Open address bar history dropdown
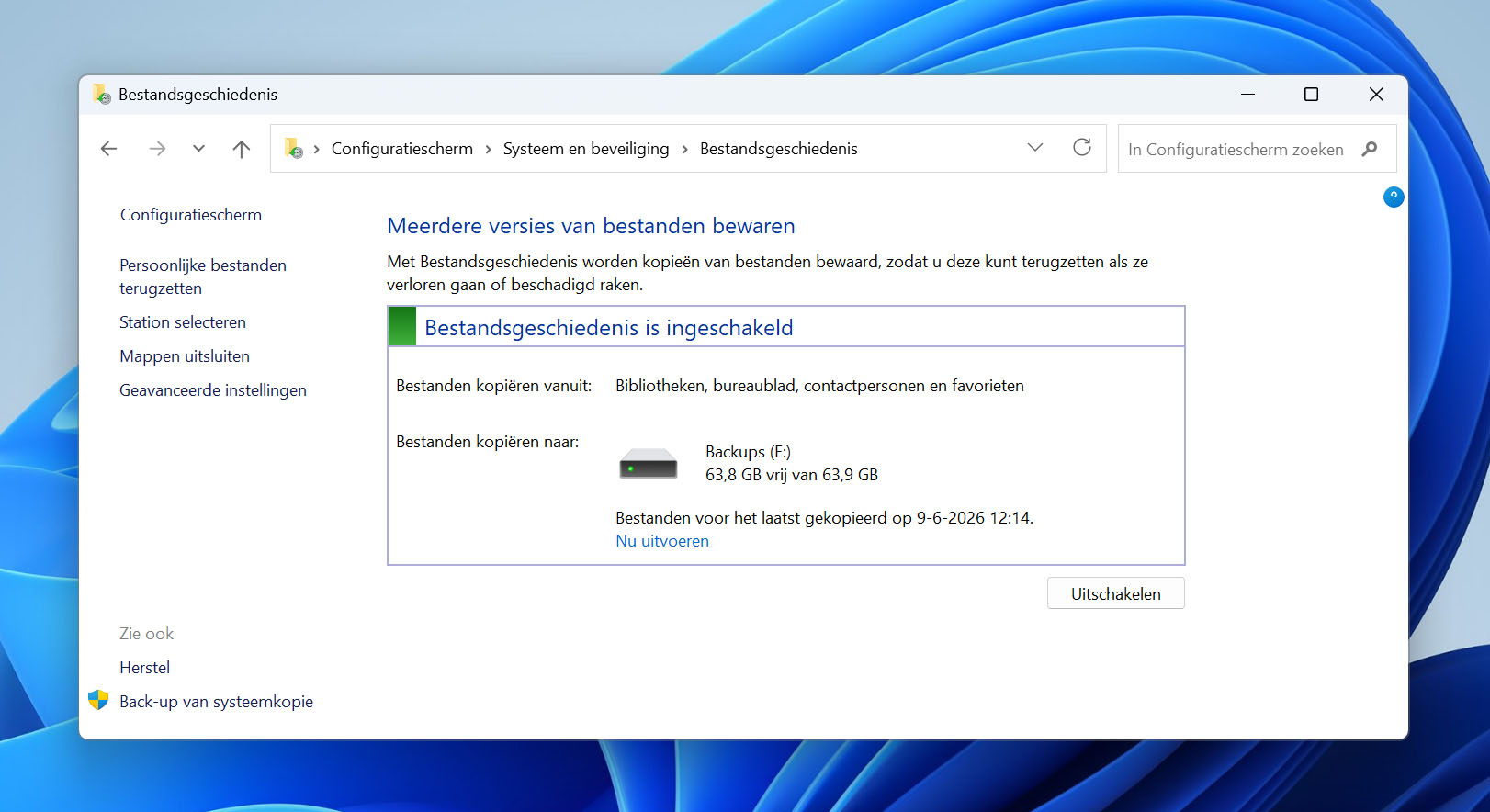The width and height of the screenshot is (1490, 812). tap(1035, 148)
